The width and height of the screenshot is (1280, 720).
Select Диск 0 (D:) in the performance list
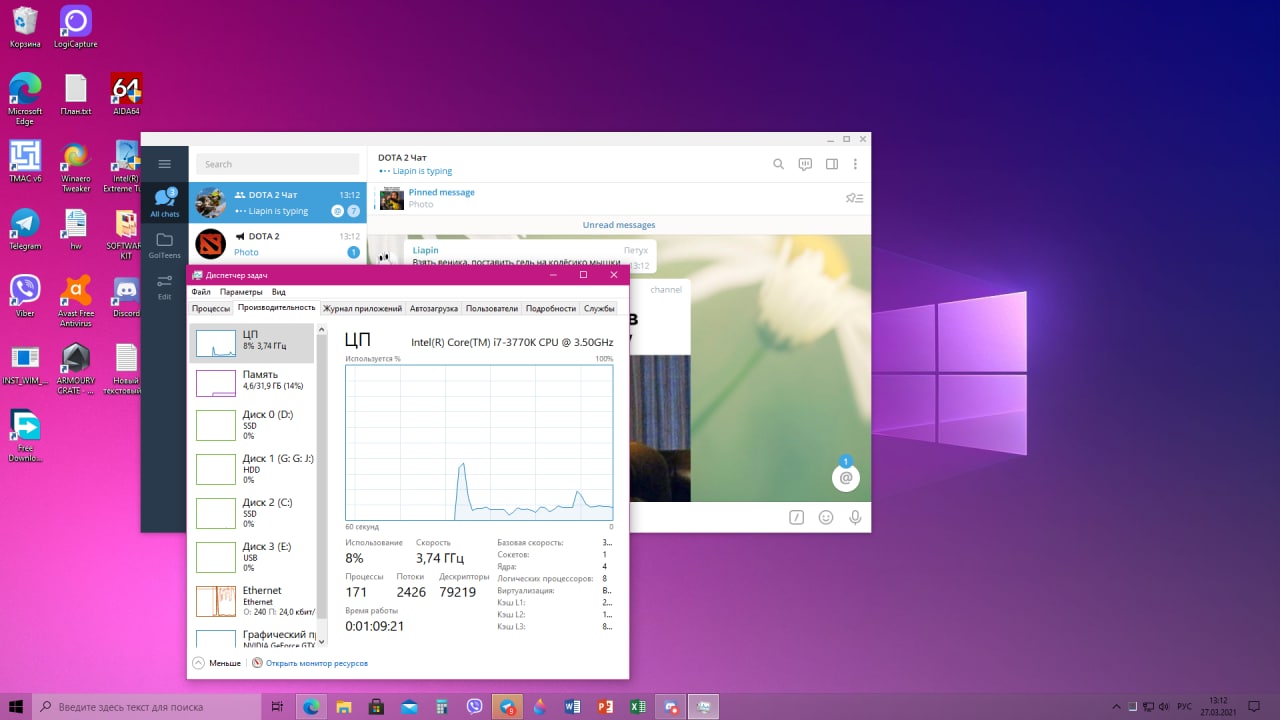click(252, 425)
